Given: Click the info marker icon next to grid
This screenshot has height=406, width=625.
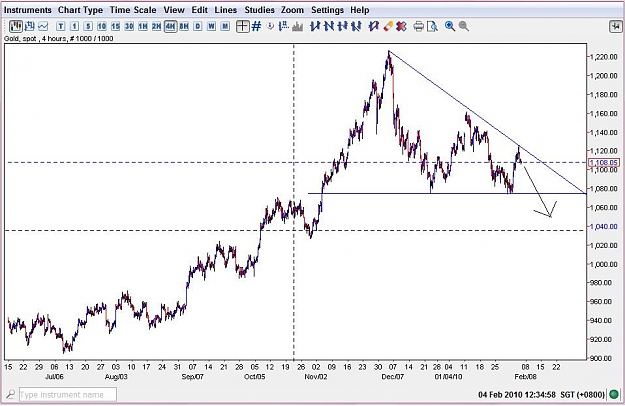Looking at the screenshot, I should tap(270, 27).
